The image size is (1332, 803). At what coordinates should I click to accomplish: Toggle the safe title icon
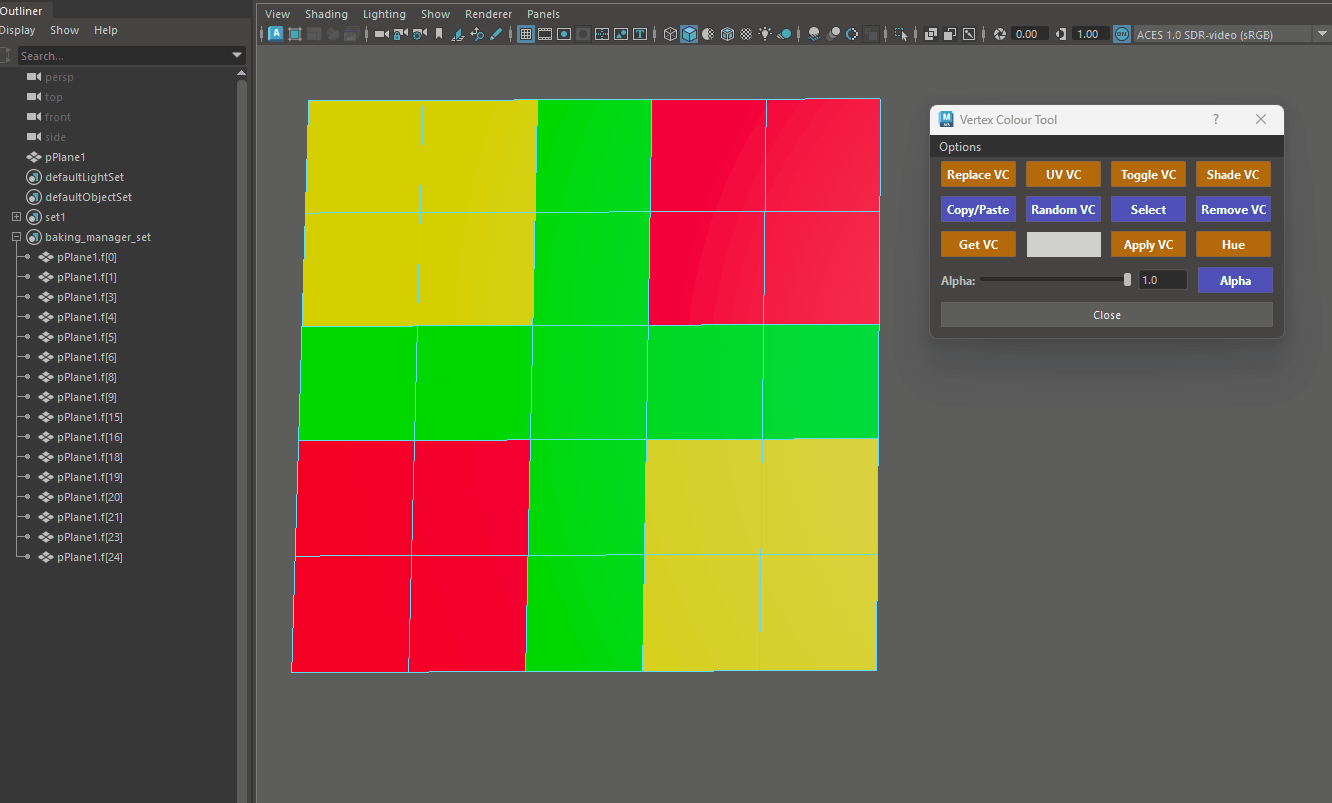(x=640, y=34)
